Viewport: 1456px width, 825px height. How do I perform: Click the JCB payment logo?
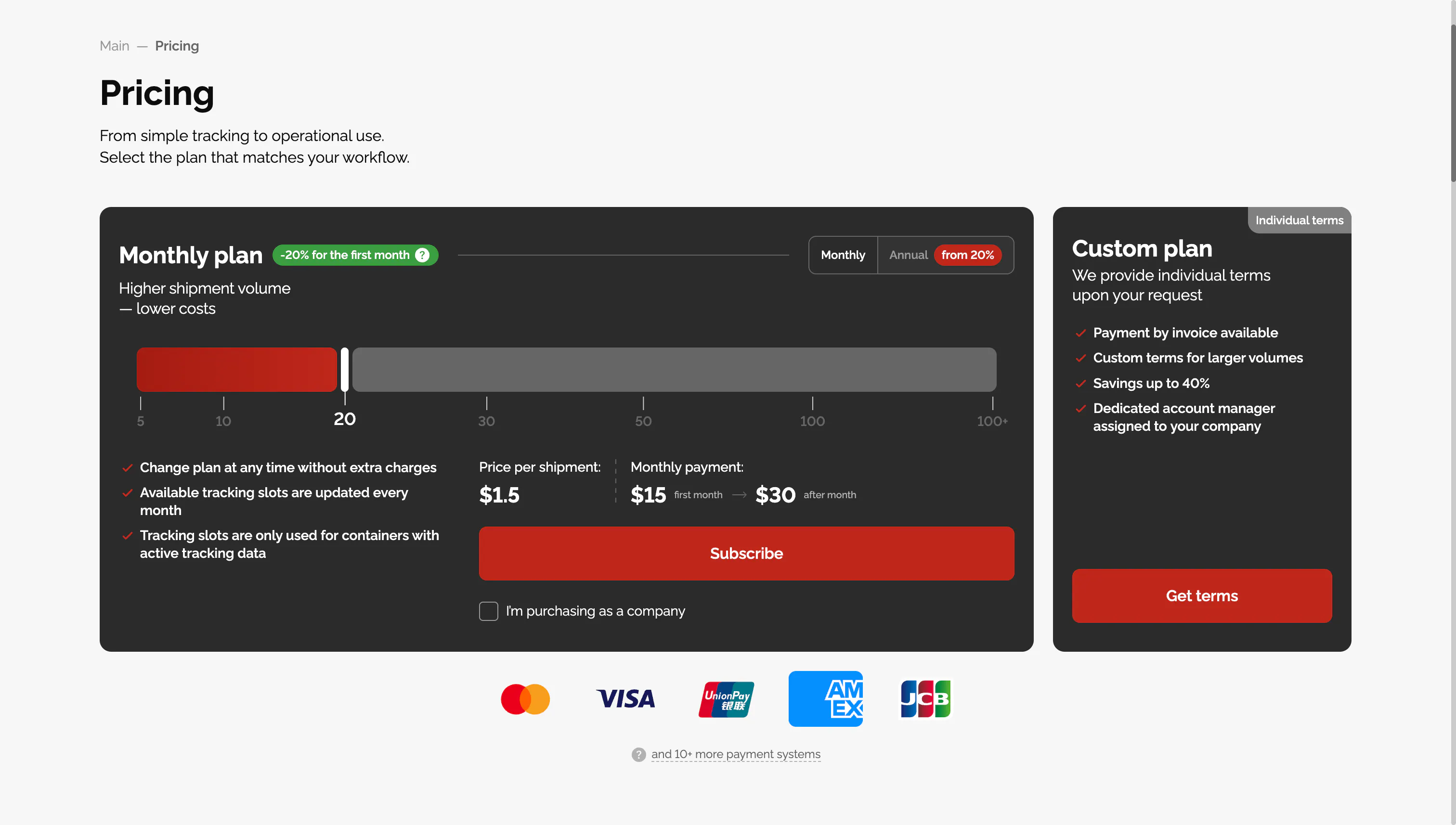coord(925,699)
